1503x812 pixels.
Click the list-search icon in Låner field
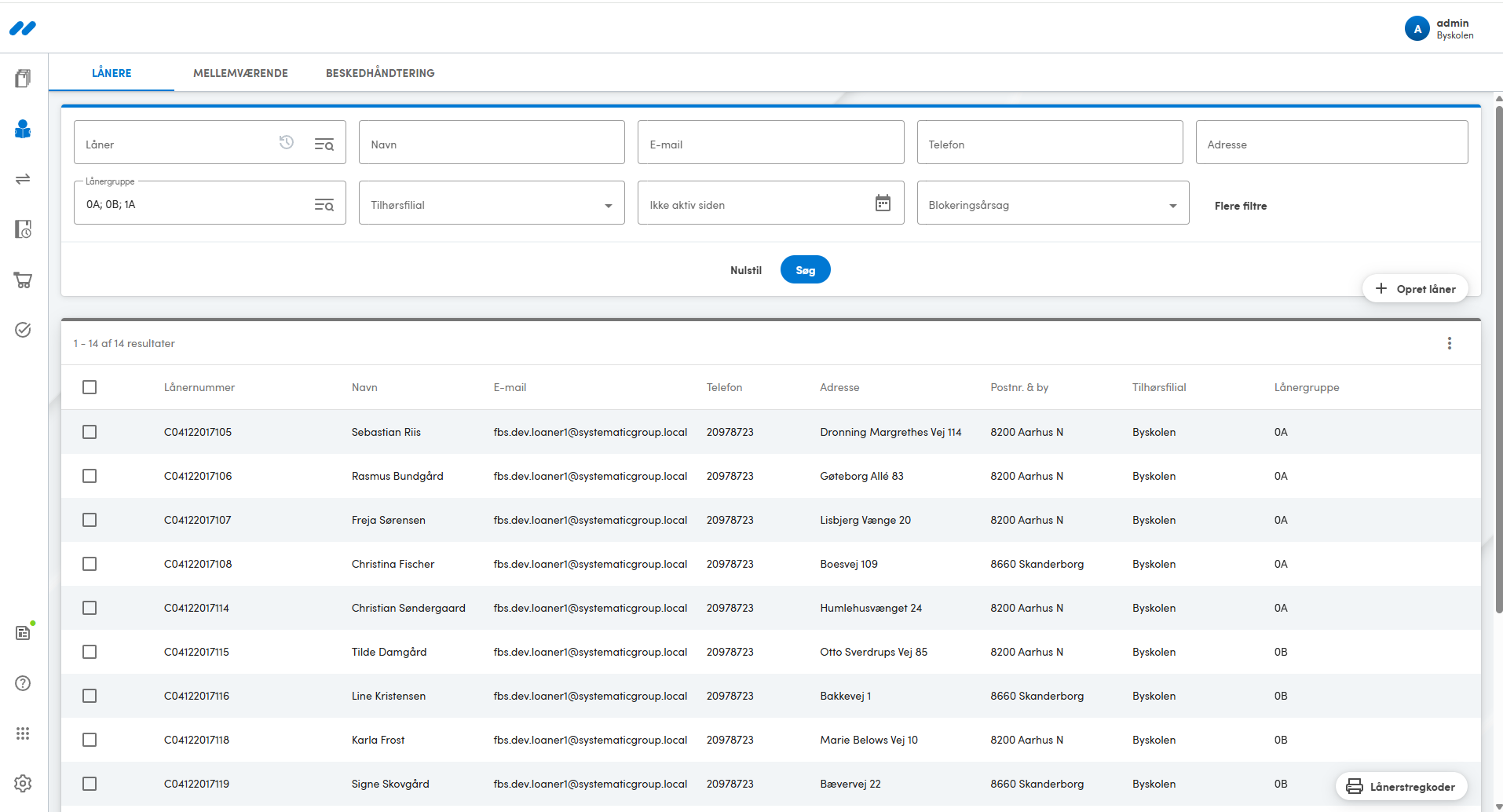click(x=324, y=144)
